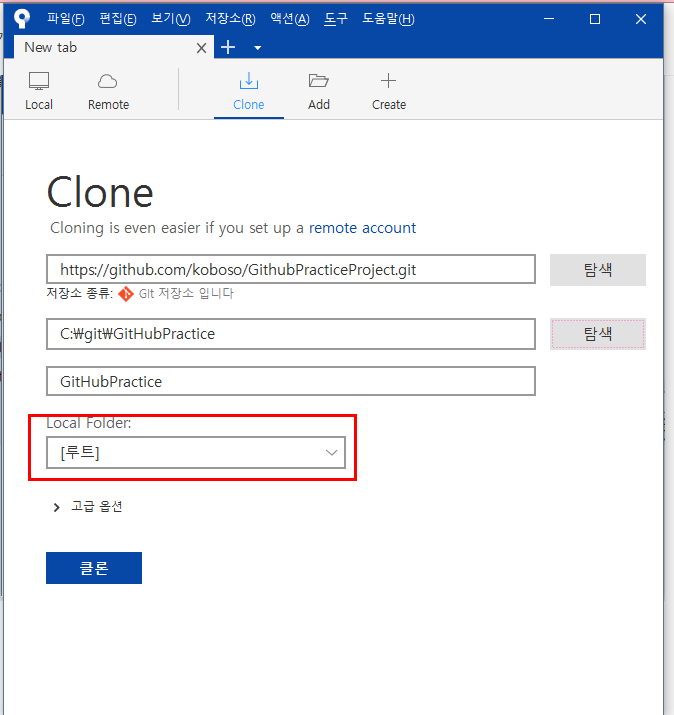Click 탐색 button next to destination path
674x715 pixels.
[x=597, y=334]
